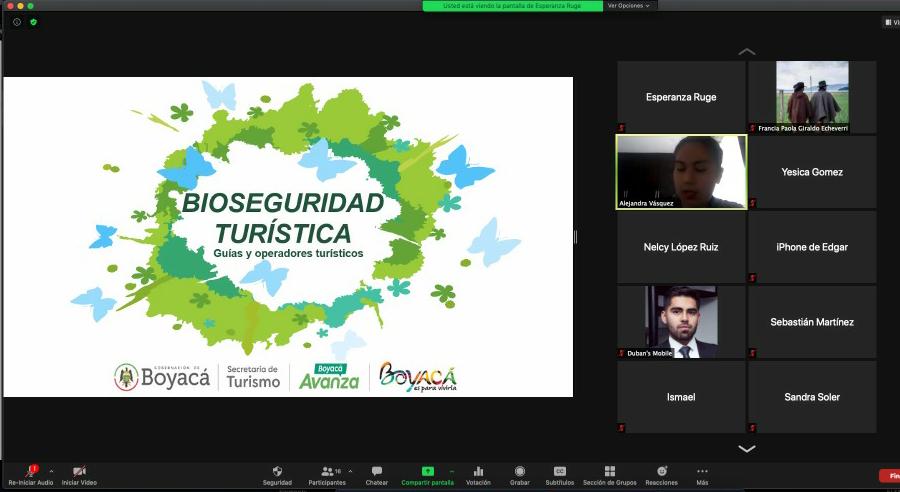The height and width of the screenshot is (492, 900).
Task: Expand audio options arrow beside Re-iniciar Audio
Action: pos(51,470)
